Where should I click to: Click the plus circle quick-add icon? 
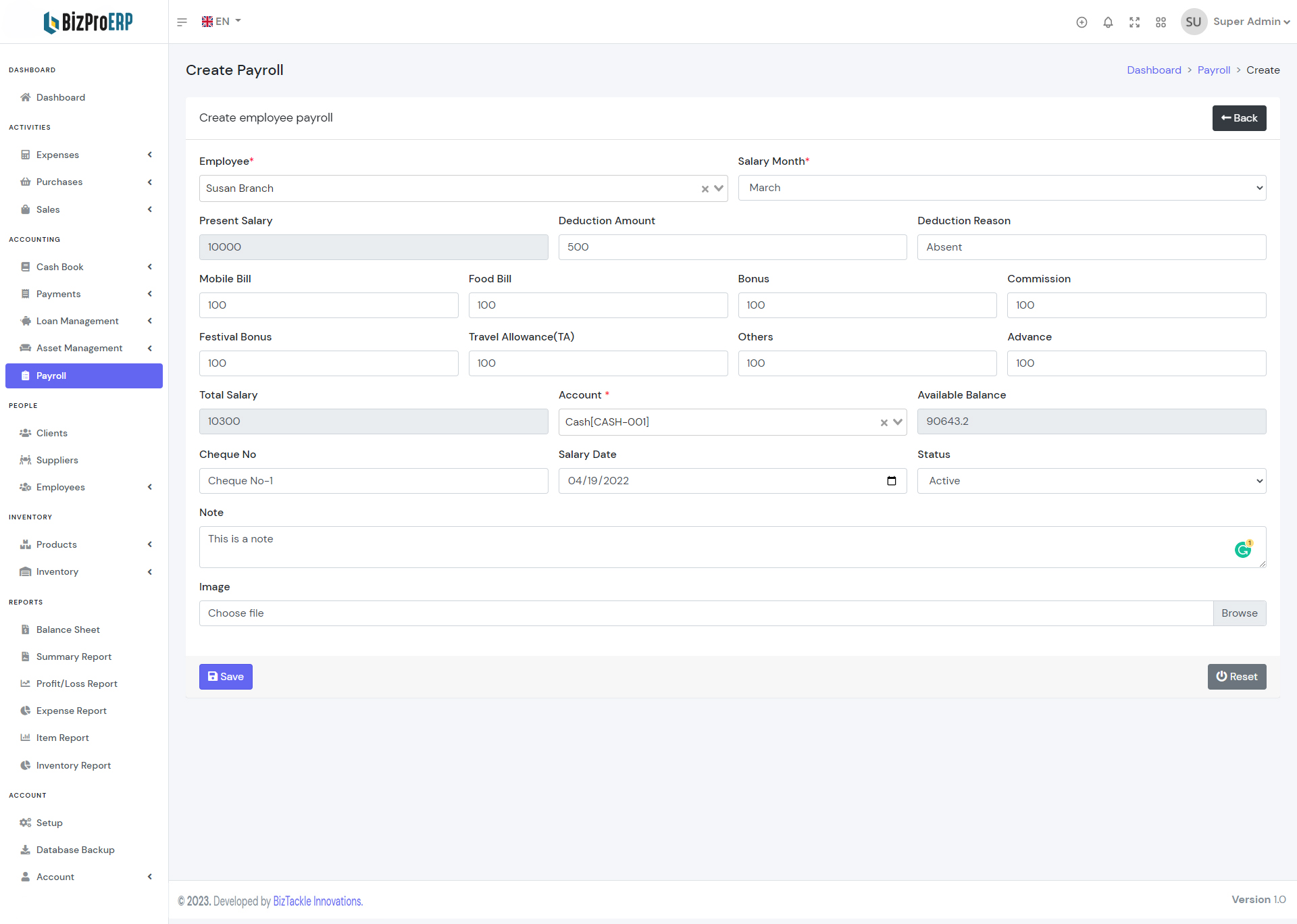(1082, 22)
